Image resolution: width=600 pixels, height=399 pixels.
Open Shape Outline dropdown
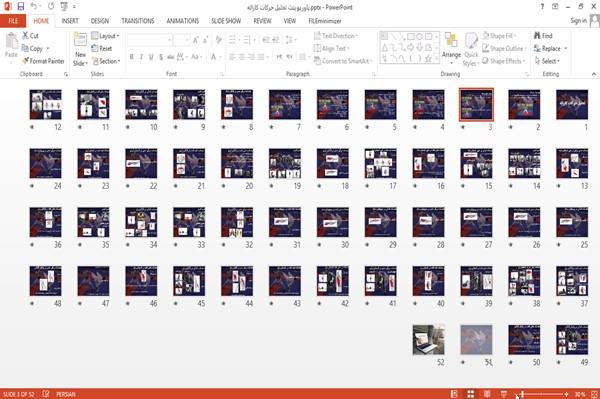(x=504, y=48)
